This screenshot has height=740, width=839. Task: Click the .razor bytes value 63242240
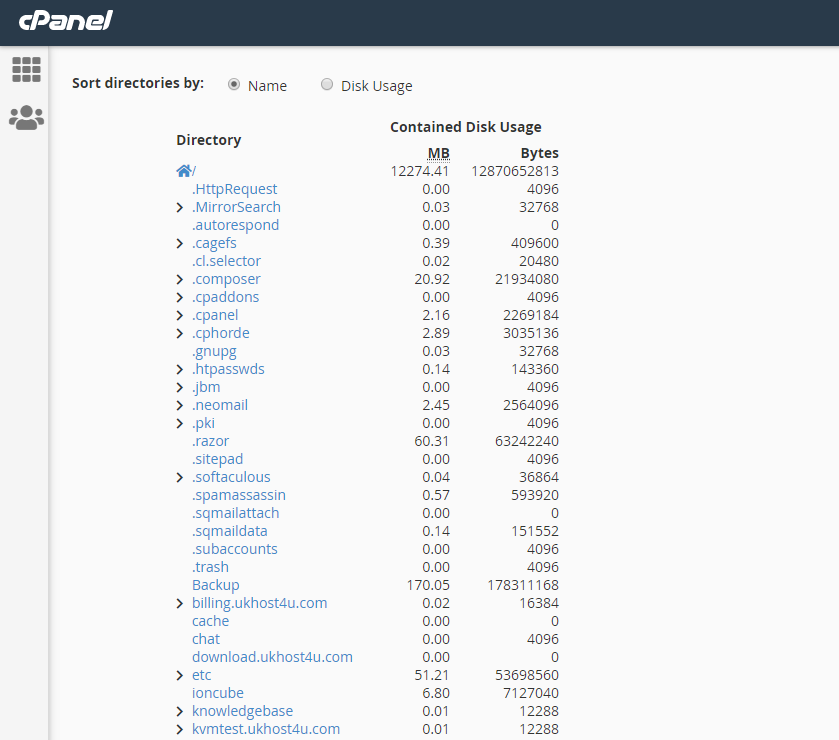(527, 441)
